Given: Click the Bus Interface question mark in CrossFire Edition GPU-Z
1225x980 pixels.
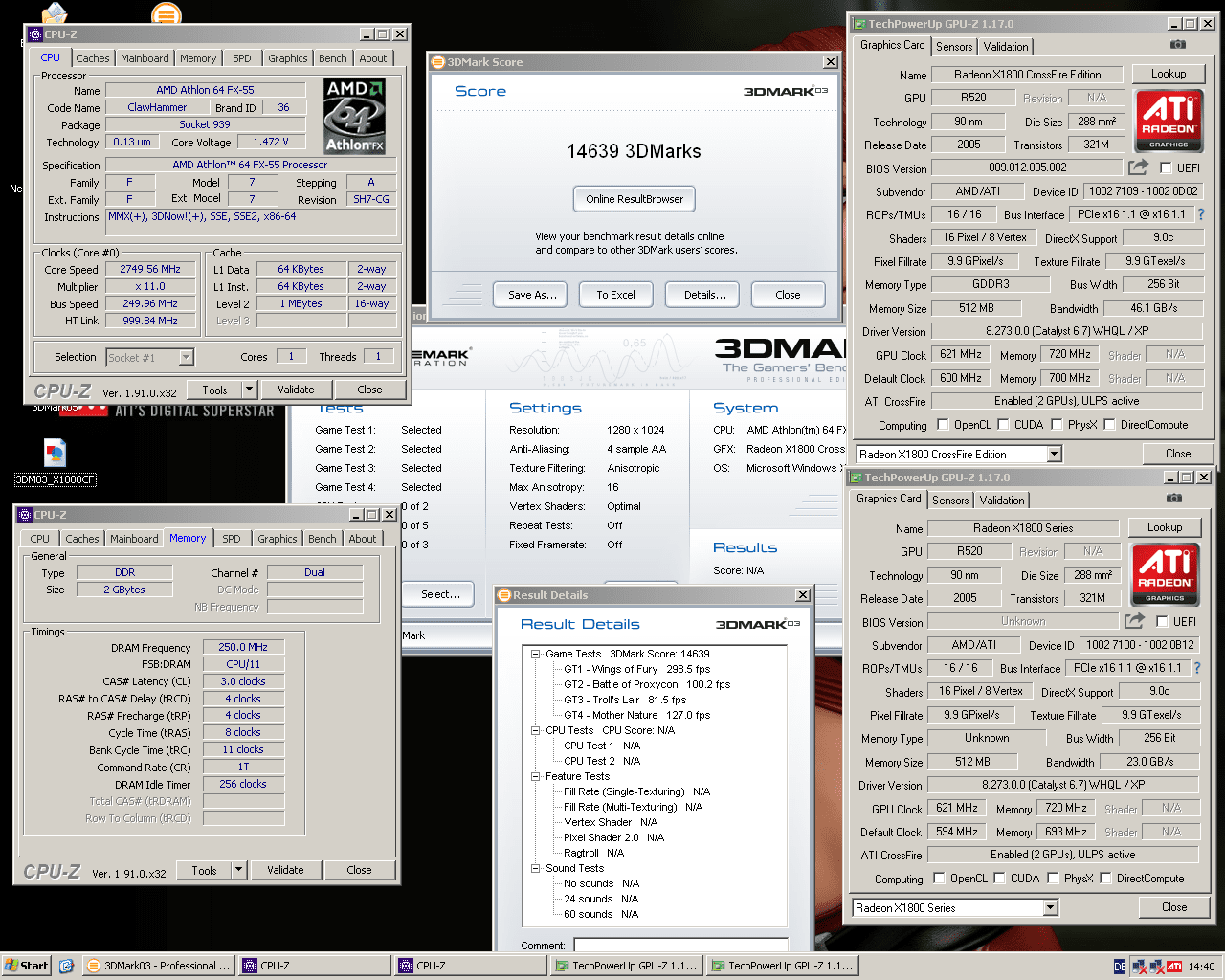Looking at the screenshot, I should coord(1201,214).
